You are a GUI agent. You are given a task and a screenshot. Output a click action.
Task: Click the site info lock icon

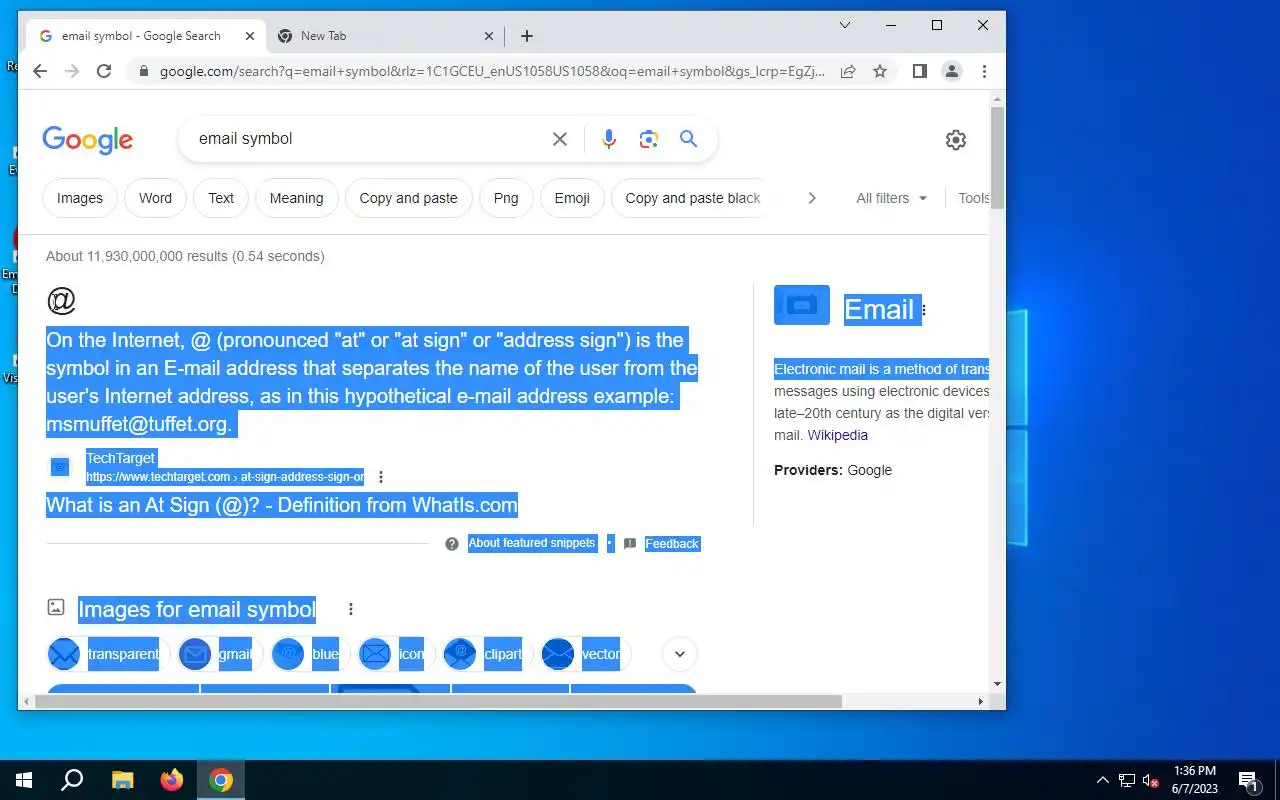click(143, 71)
